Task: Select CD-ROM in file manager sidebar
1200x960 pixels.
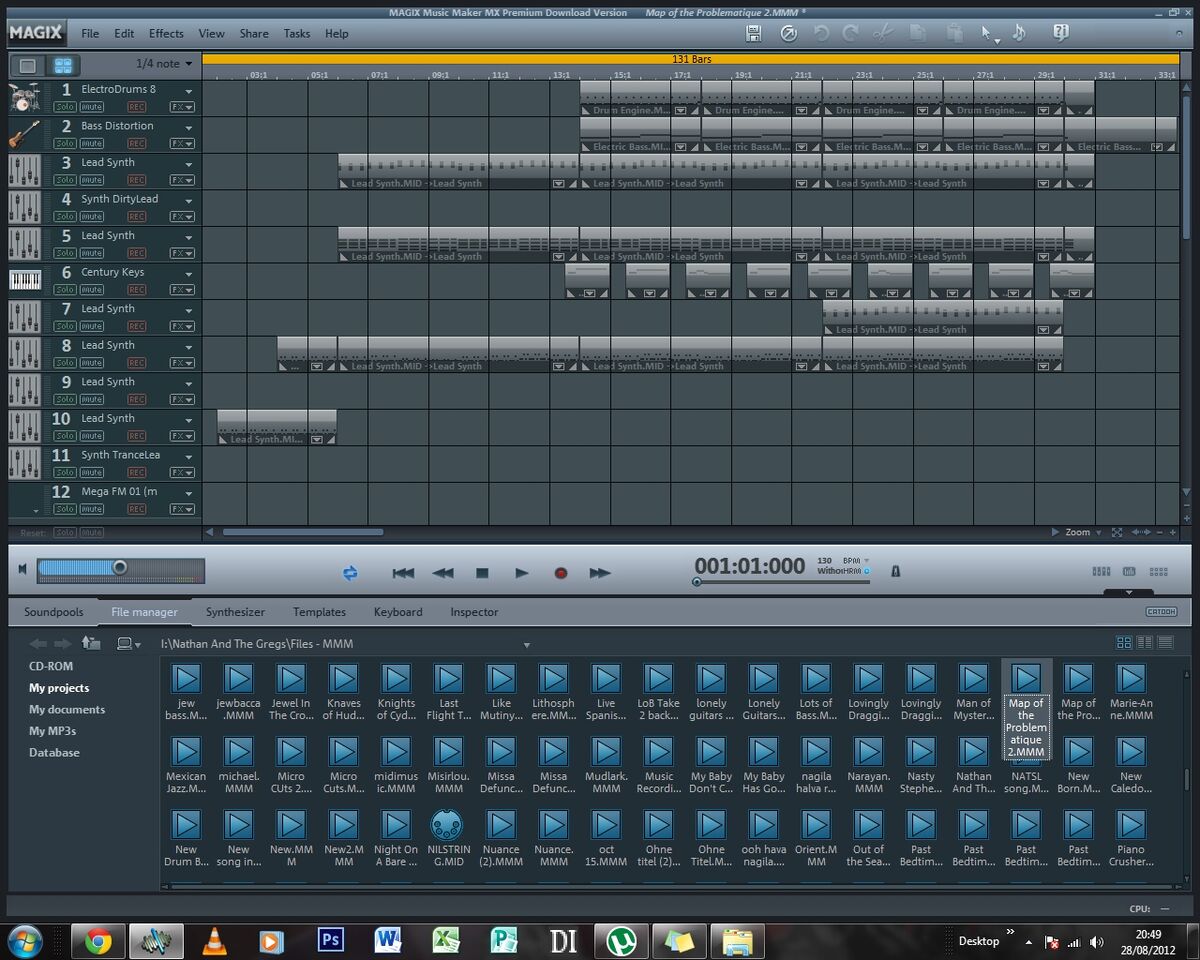Action: (x=51, y=666)
